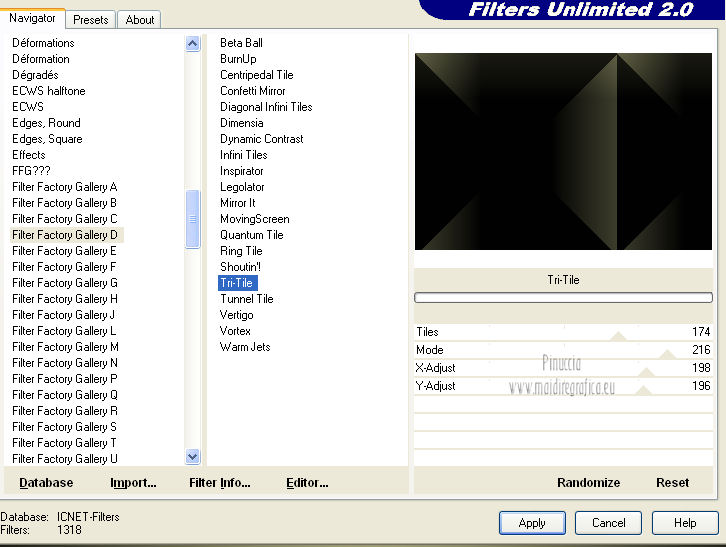Viewport: 726px width, 547px height.
Task: Select Filter Factory Gallery J category
Action: (x=64, y=315)
